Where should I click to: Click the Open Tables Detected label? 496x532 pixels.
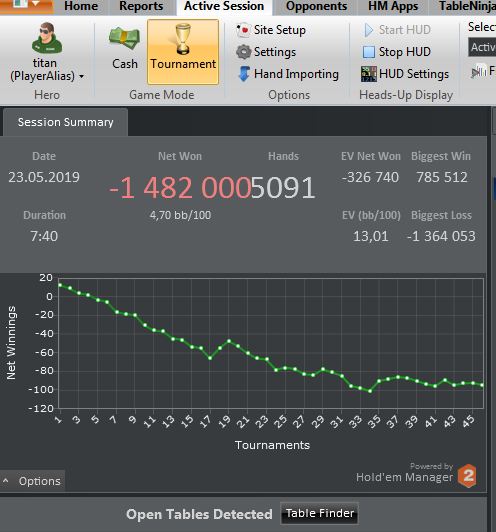tap(199, 514)
